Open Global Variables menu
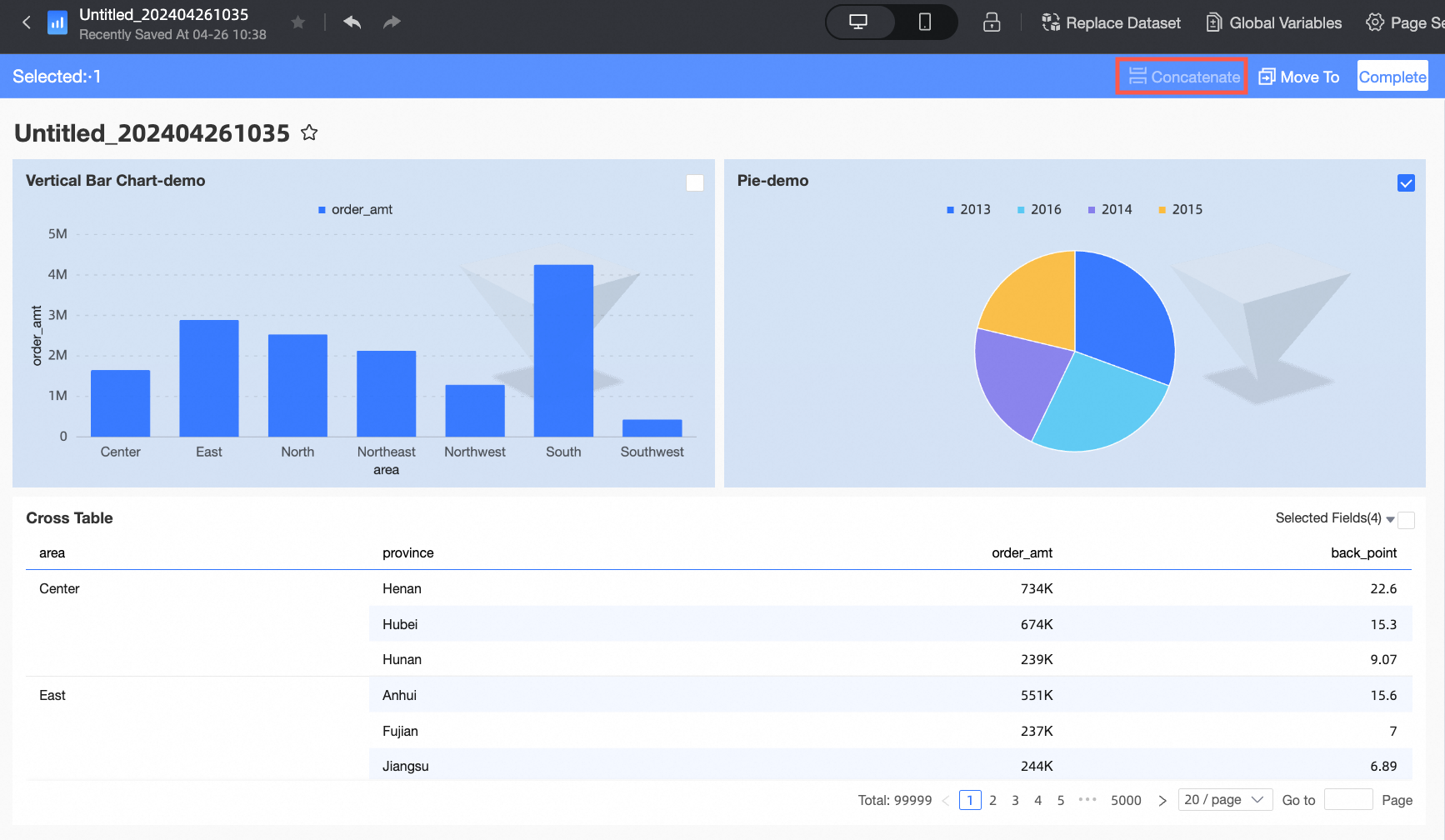 click(1274, 22)
